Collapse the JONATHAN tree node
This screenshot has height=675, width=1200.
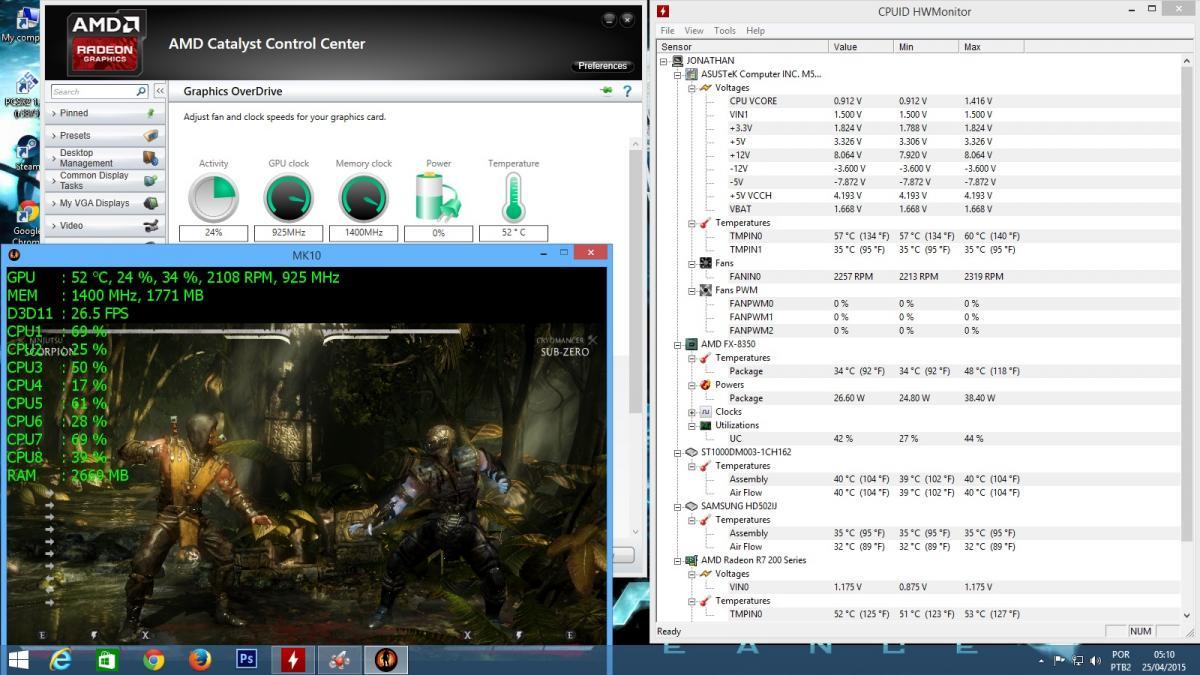(664, 61)
